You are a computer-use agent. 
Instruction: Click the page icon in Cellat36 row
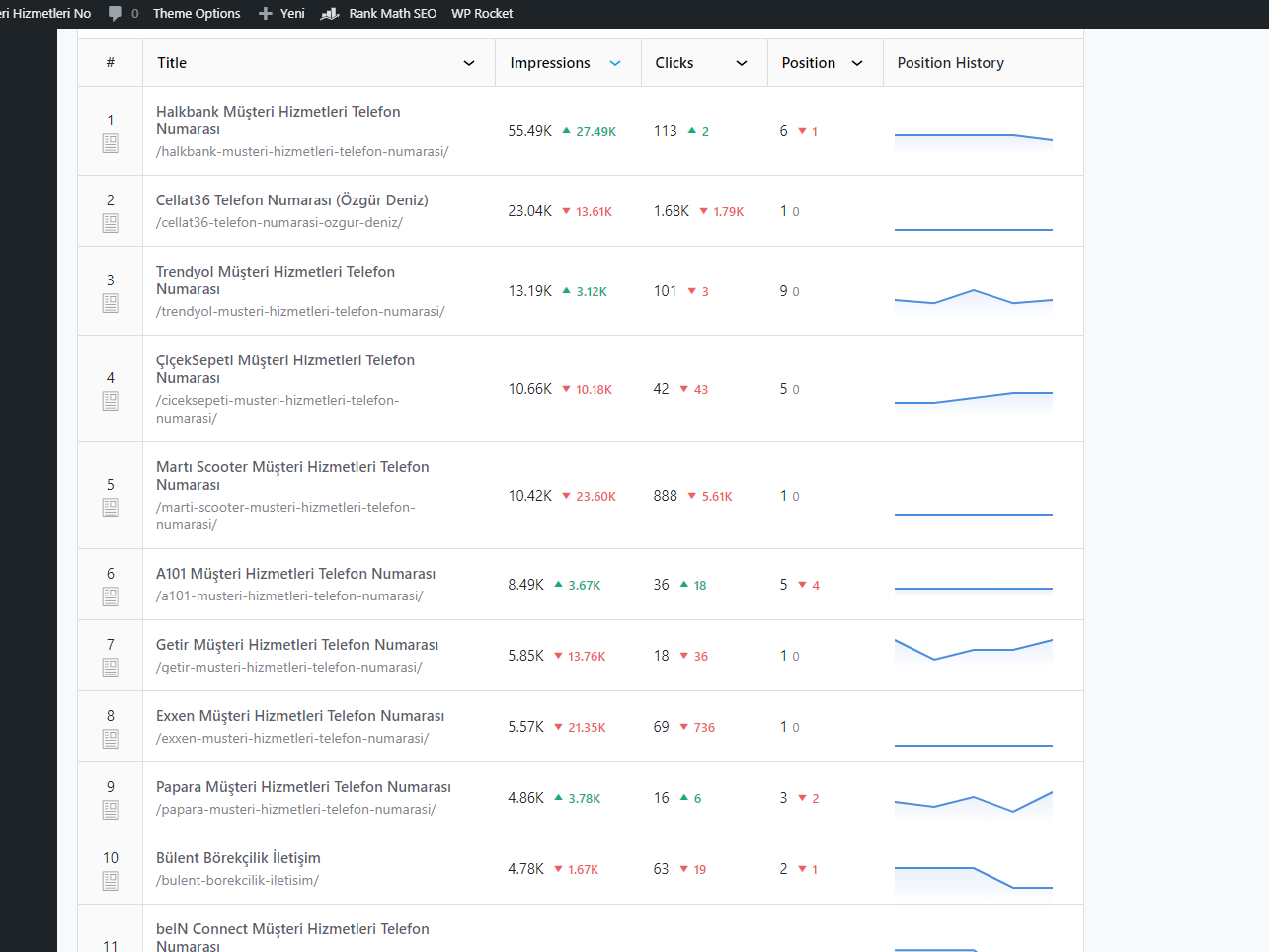[x=111, y=223]
